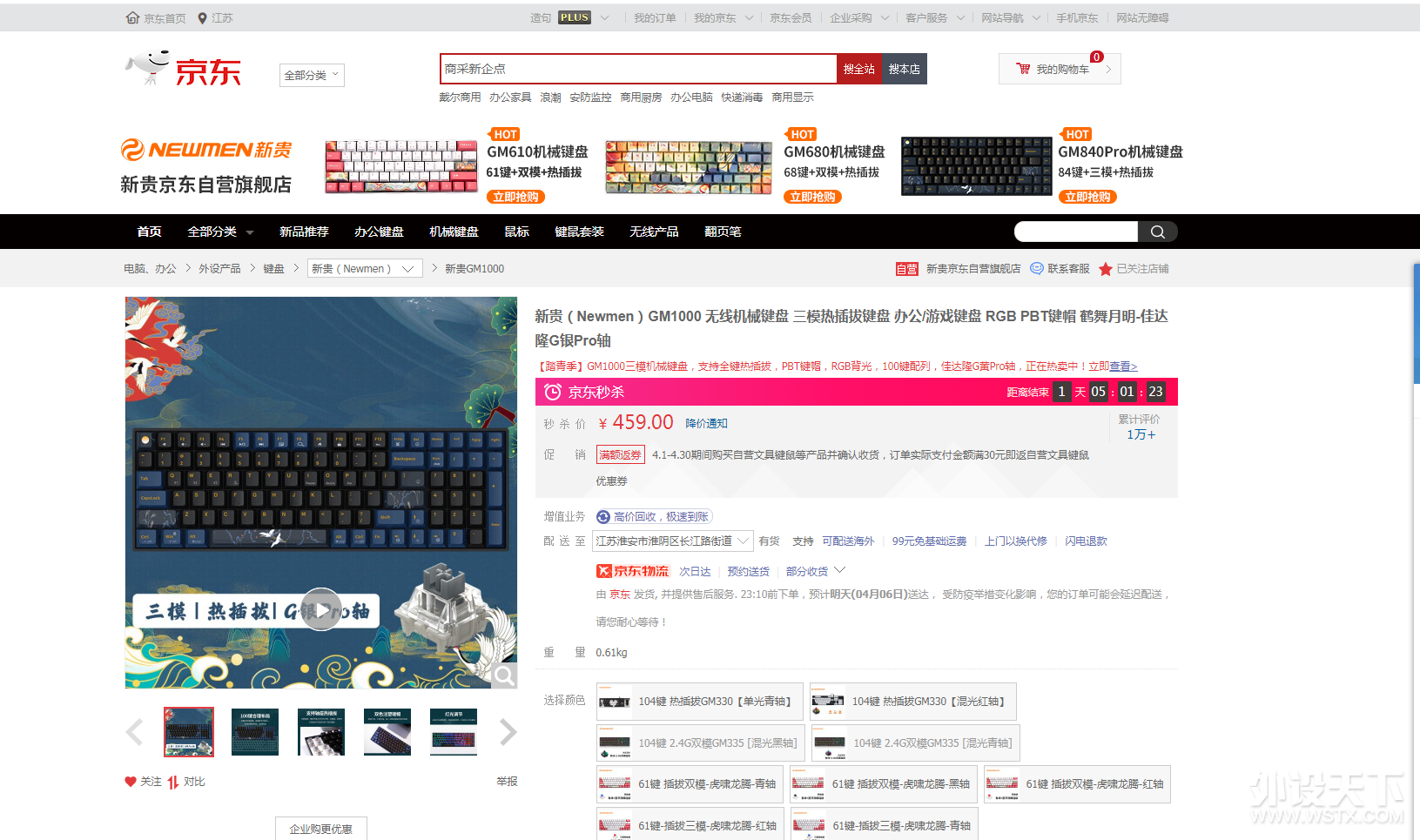The image size is (1420, 840).
Task: Click the 自营 badge icon
Action: [x=906, y=269]
